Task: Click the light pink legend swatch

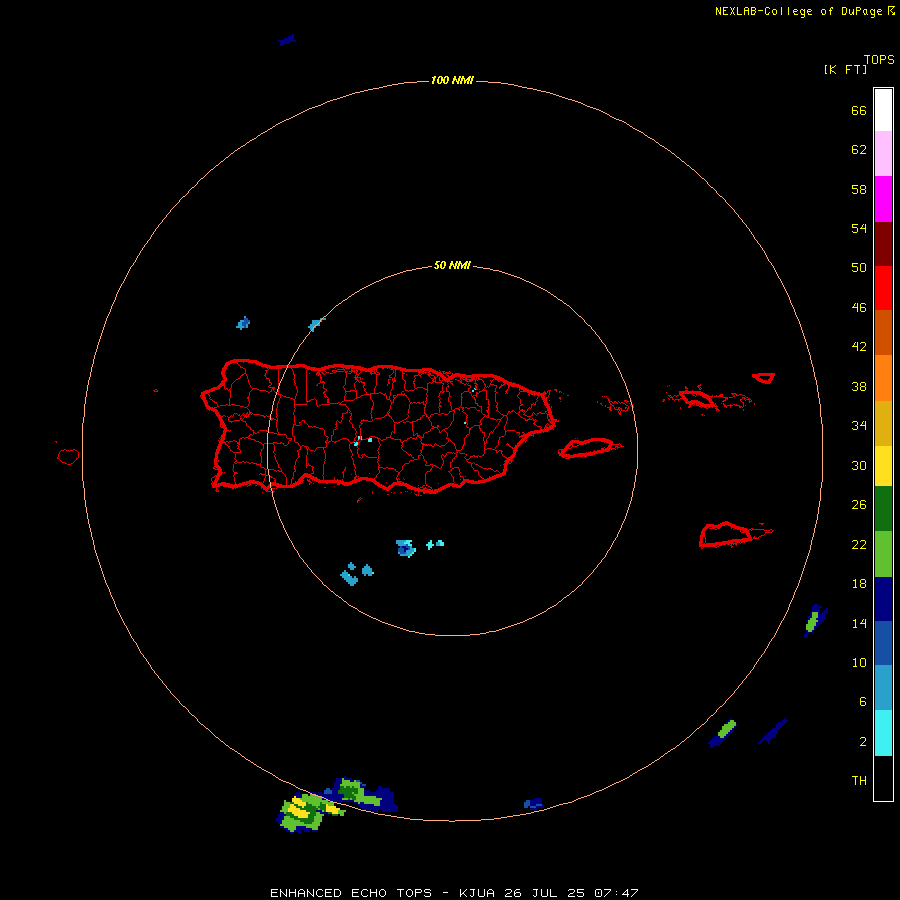Action: pyautogui.click(x=883, y=153)
